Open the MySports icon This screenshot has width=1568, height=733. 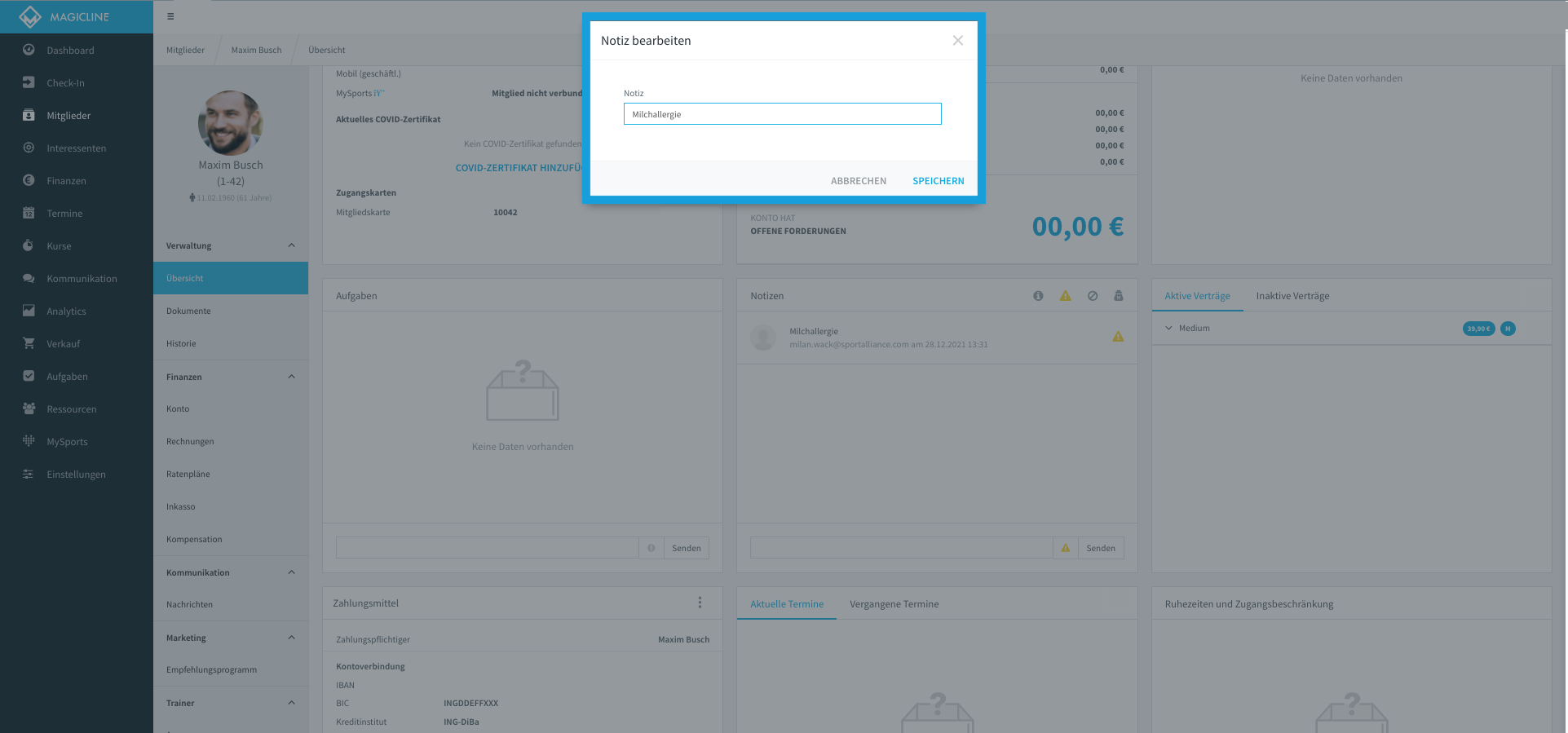point(29,441)
